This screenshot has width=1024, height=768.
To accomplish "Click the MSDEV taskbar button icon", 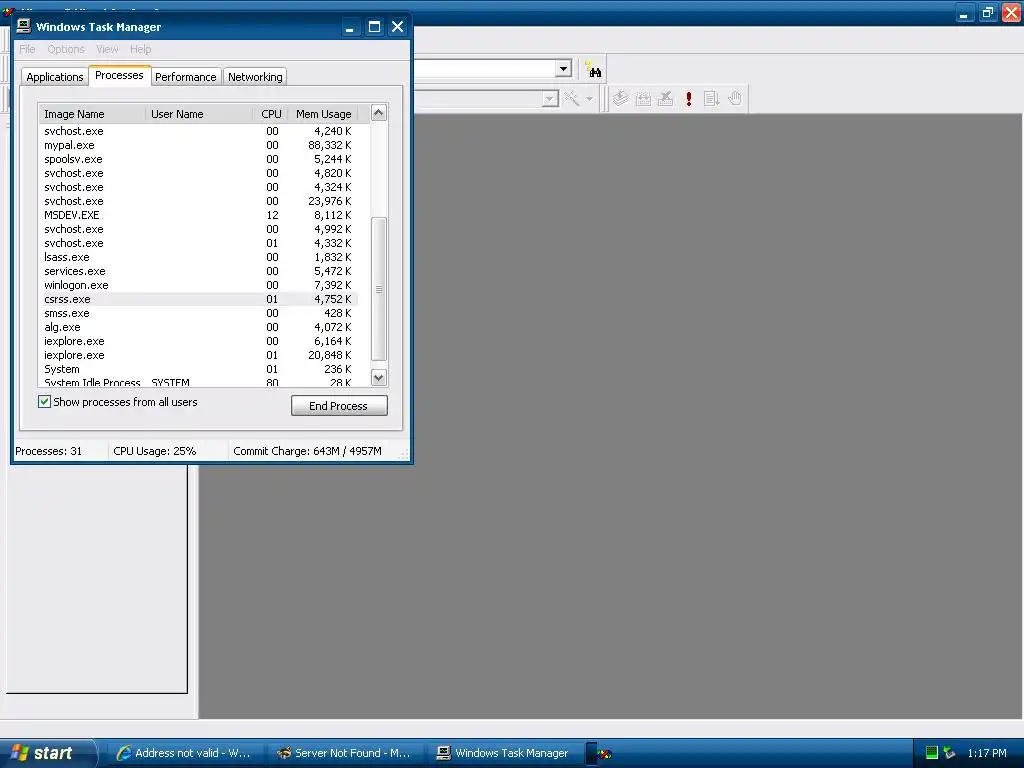I will (604, 754).
